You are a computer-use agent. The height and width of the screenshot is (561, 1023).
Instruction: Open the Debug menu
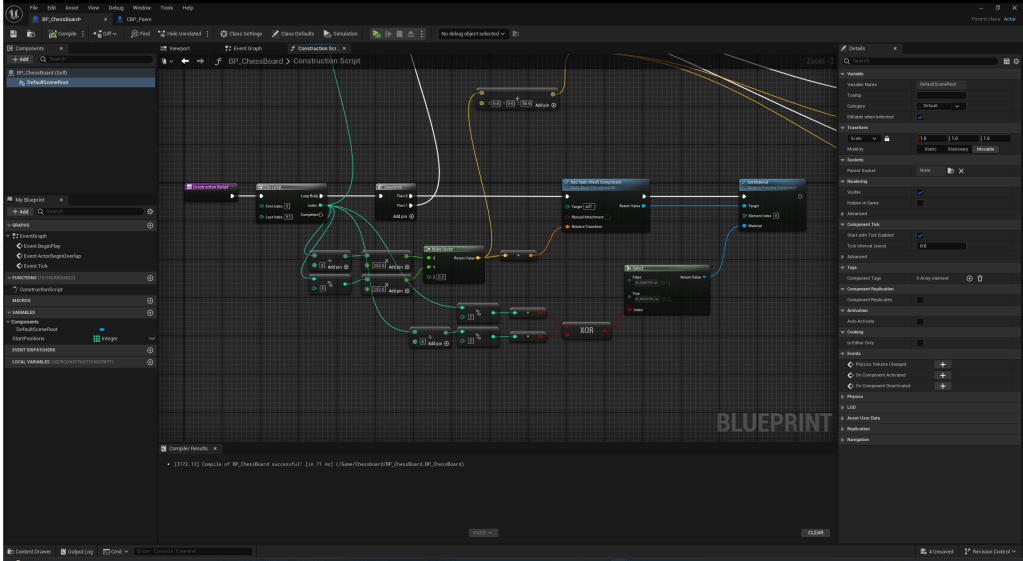pos(116,7)
